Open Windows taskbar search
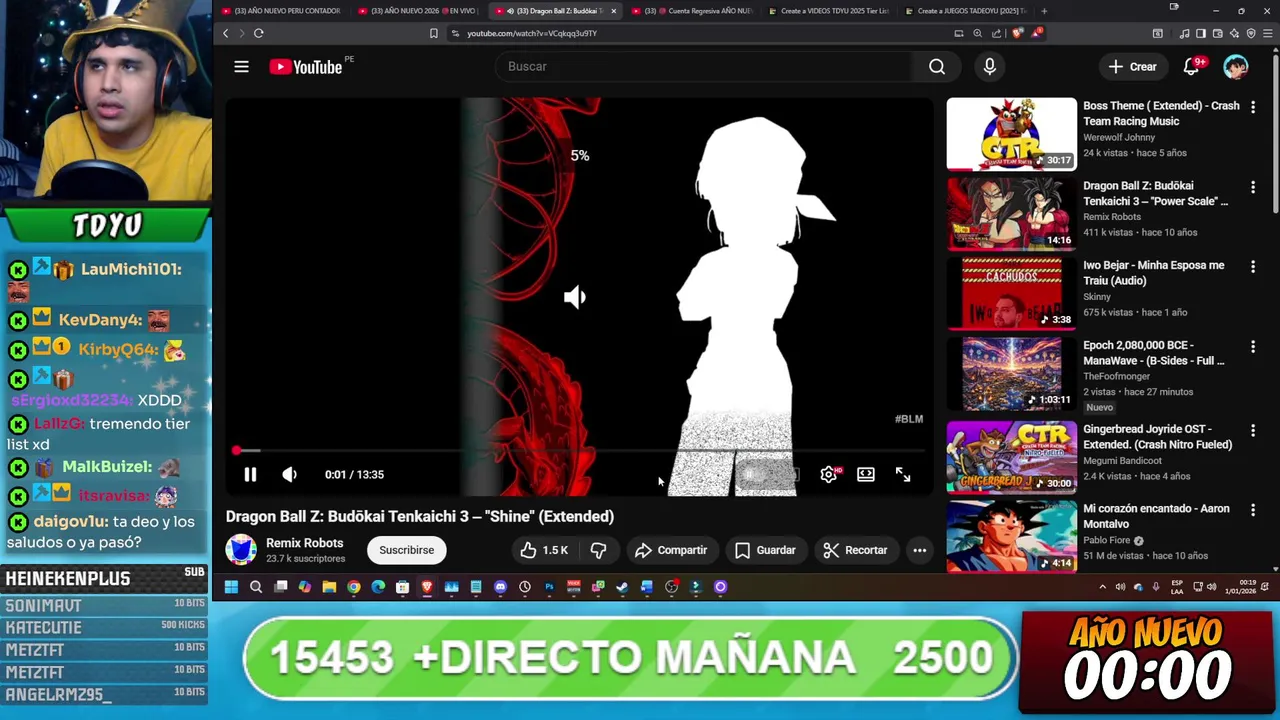Image resolution: width=1280 pixels, height=720 pixels. pyautogui.click(x=256, y=587)
